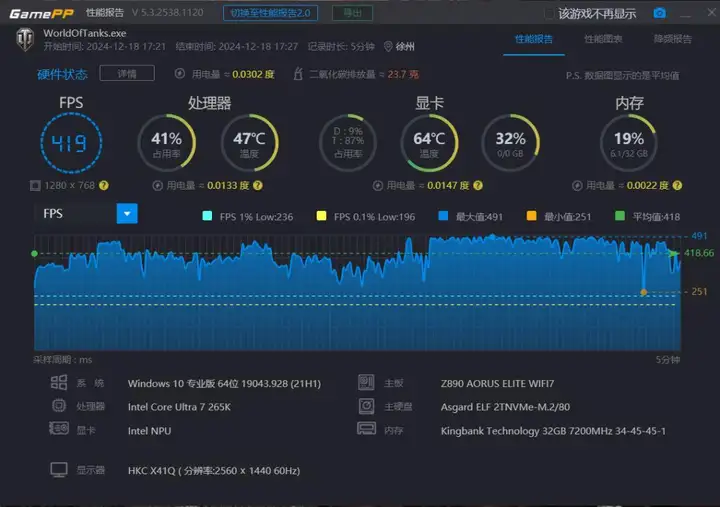Click the HKC X41Q monitor text
Image resolution: width=720 pixels, height=507 pixels.
(x=214, y=471)
